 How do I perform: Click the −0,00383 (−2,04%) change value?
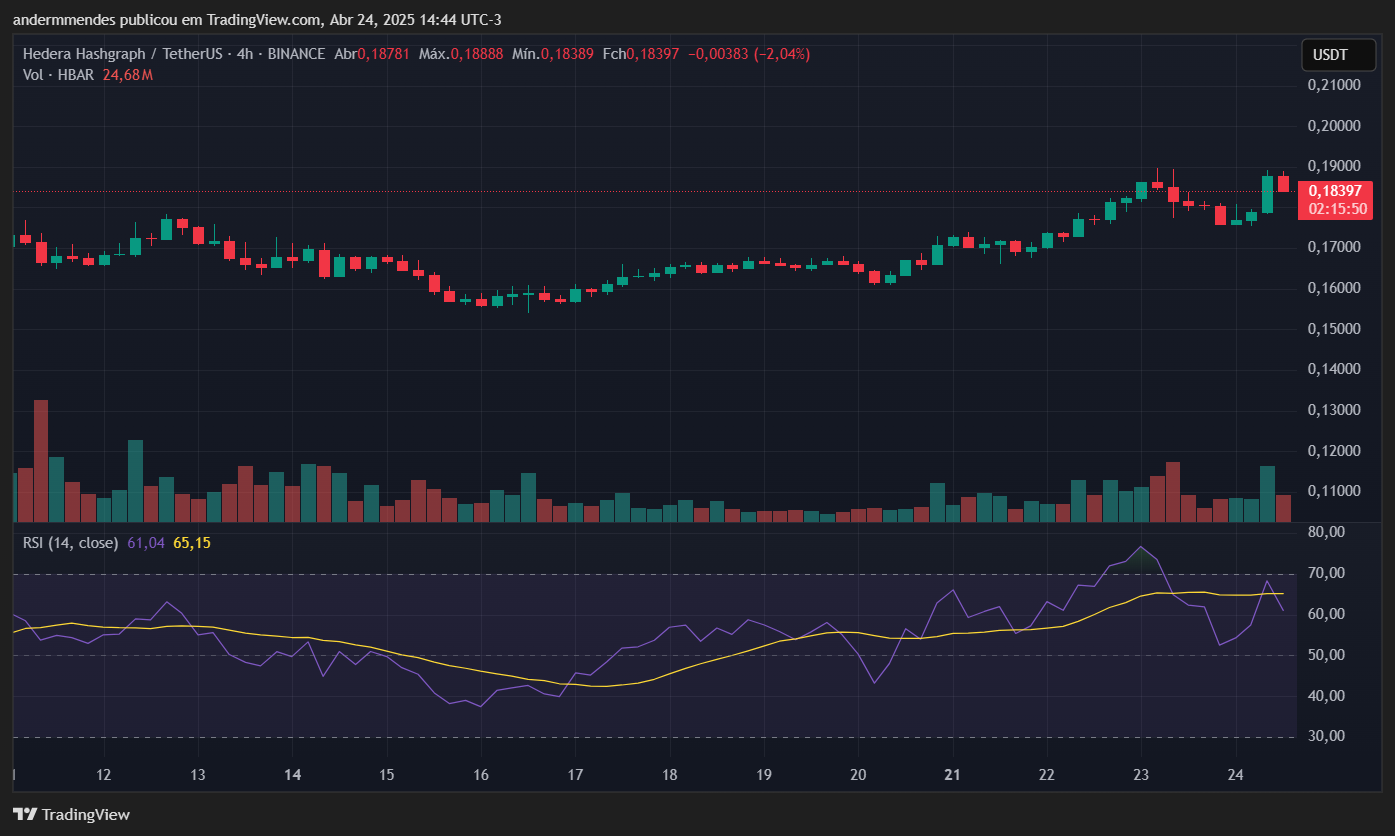point(748,54)
